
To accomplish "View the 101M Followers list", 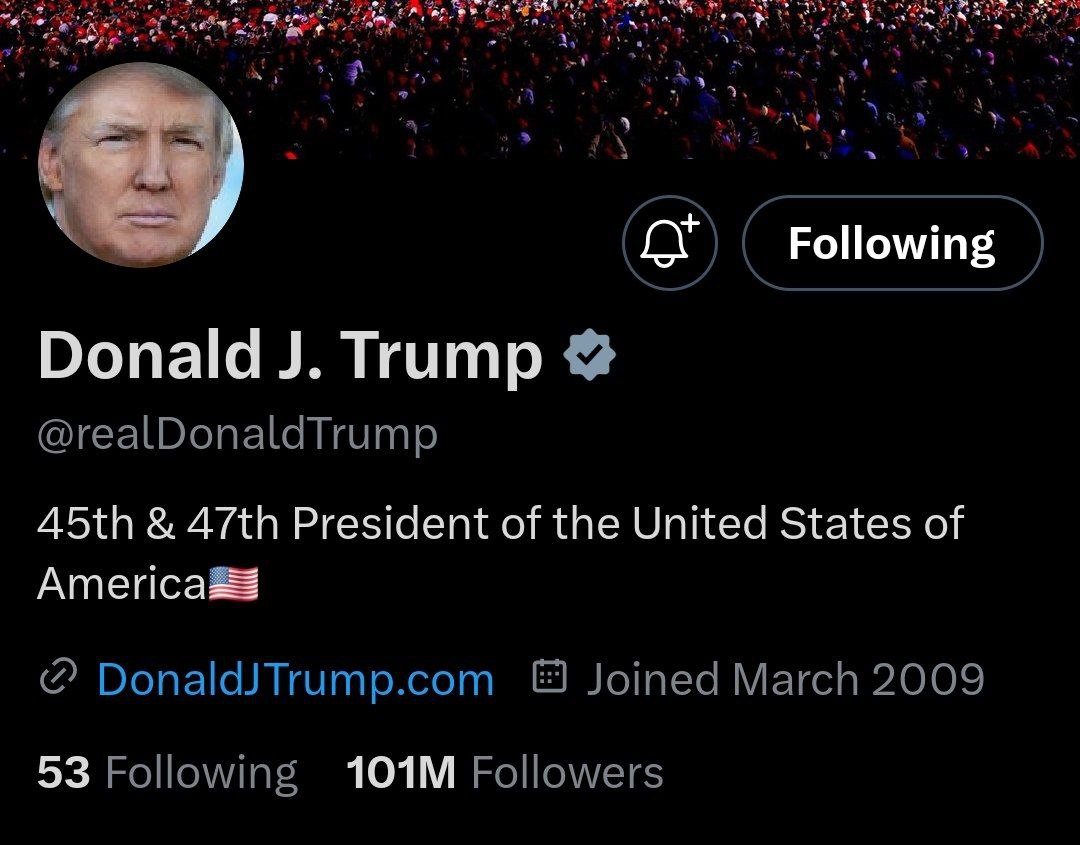I will tap(505, 773).
